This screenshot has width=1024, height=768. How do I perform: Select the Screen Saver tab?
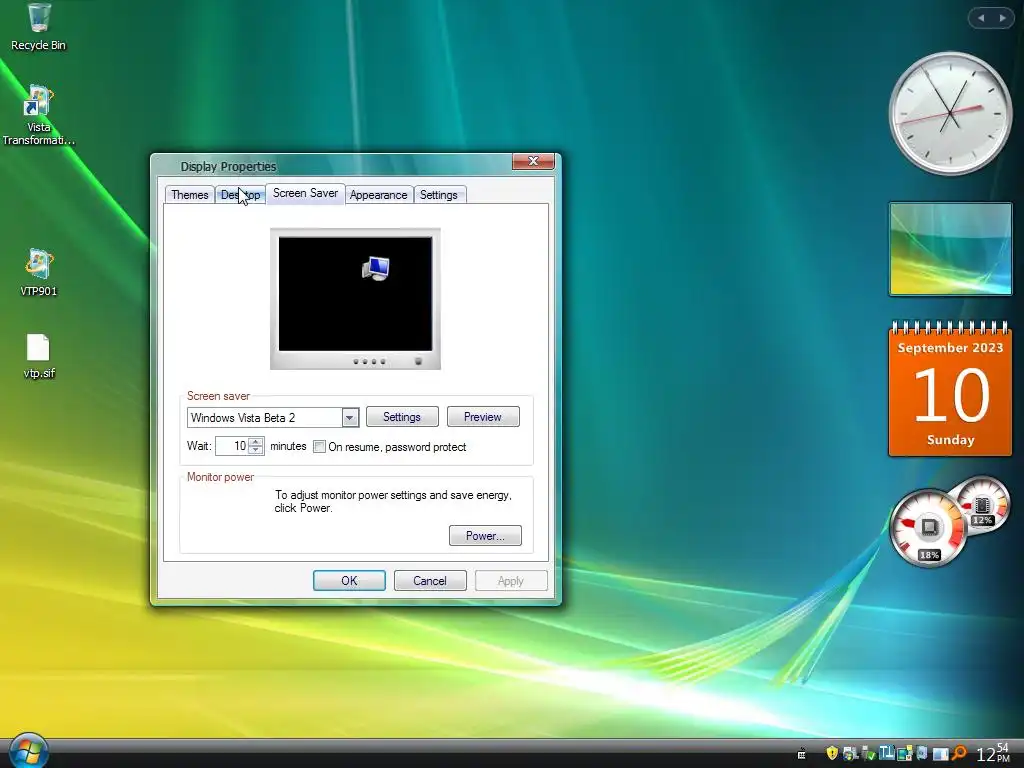[x=305, y=193]
